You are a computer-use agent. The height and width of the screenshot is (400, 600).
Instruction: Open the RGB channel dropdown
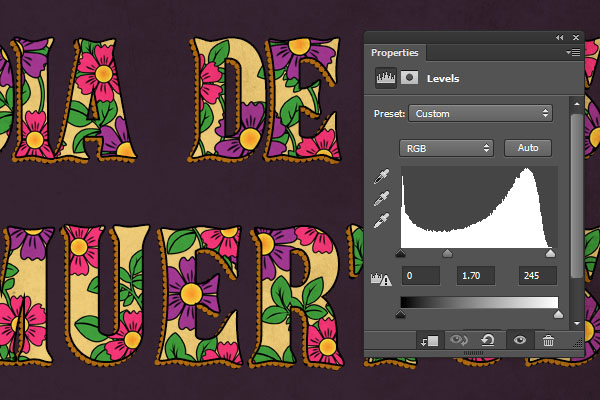click(446, 148)
